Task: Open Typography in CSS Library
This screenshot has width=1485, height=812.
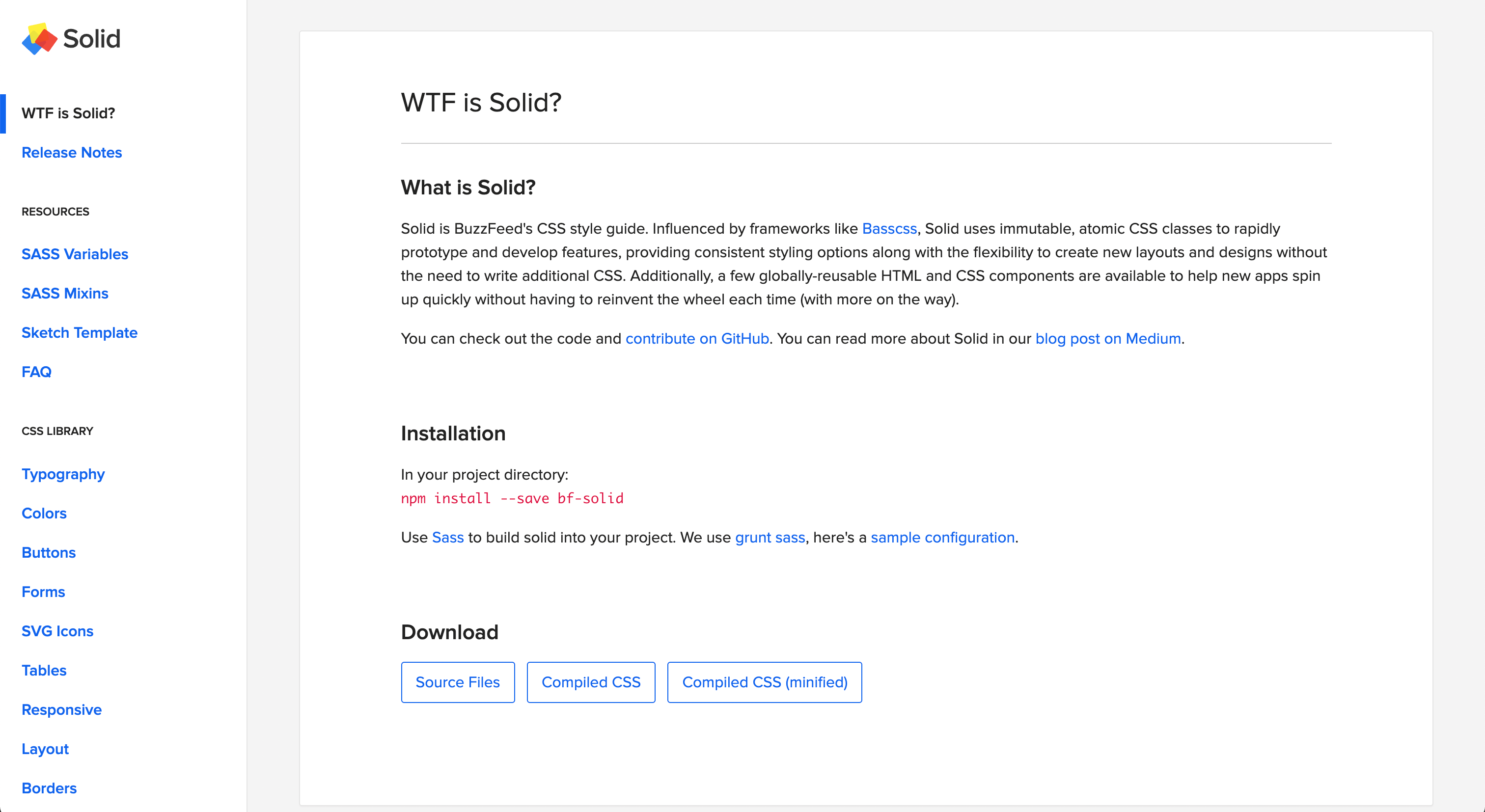Action: pos(63,474)
